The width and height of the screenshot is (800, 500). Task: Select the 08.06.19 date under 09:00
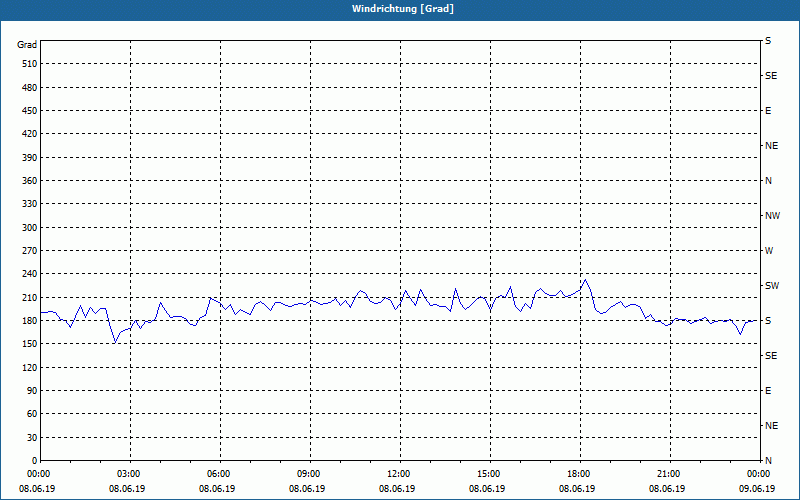(307, 489)
